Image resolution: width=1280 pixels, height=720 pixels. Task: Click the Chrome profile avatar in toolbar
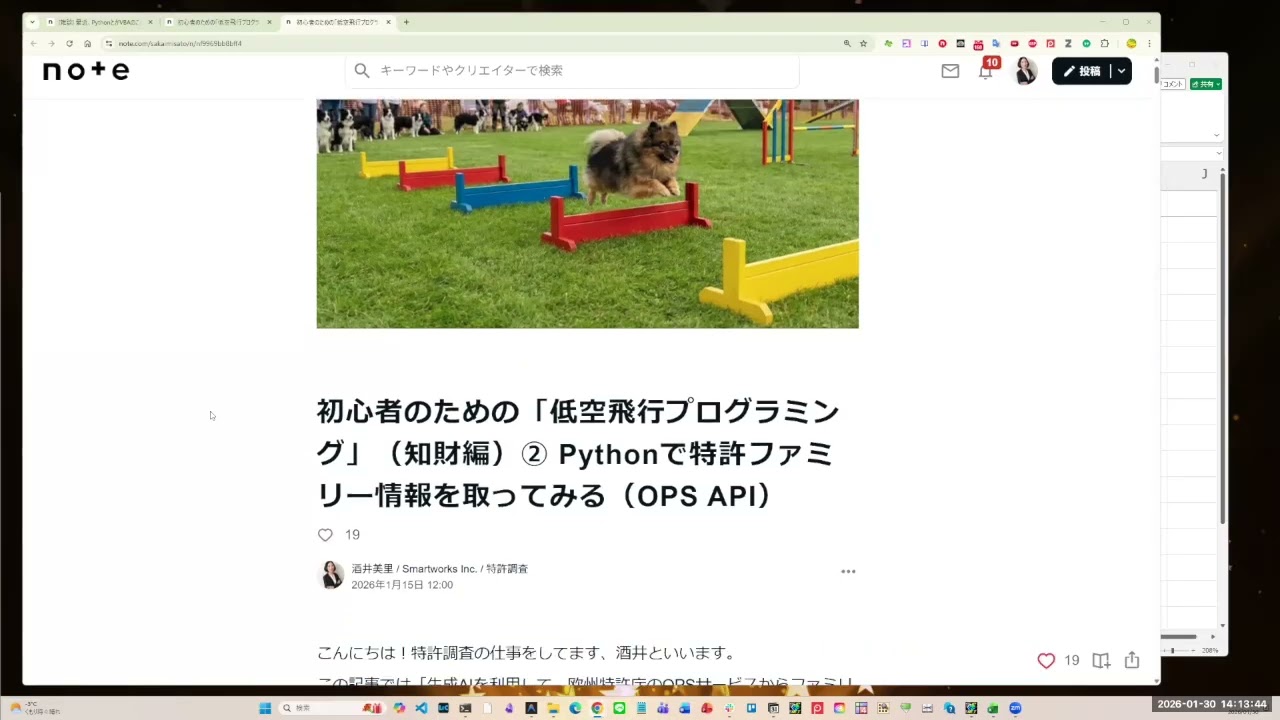pyautogui.click(x=1131, y=44)
